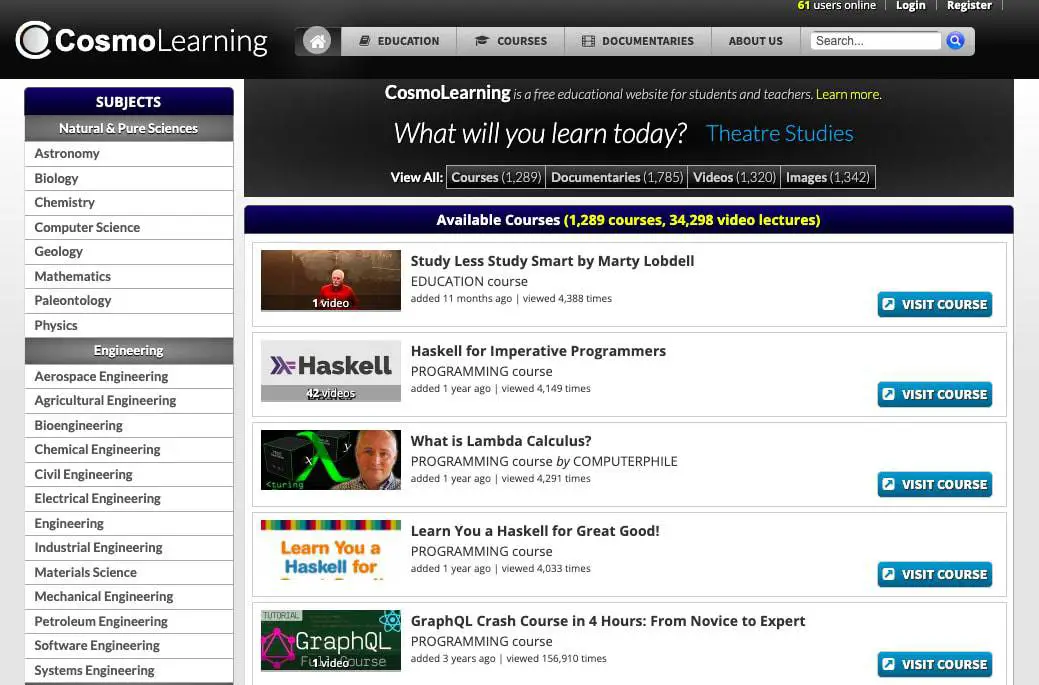Follow the Learn more link
Image resolution: width=1039 pixels, height=685 pixels.
pos(848,94)
